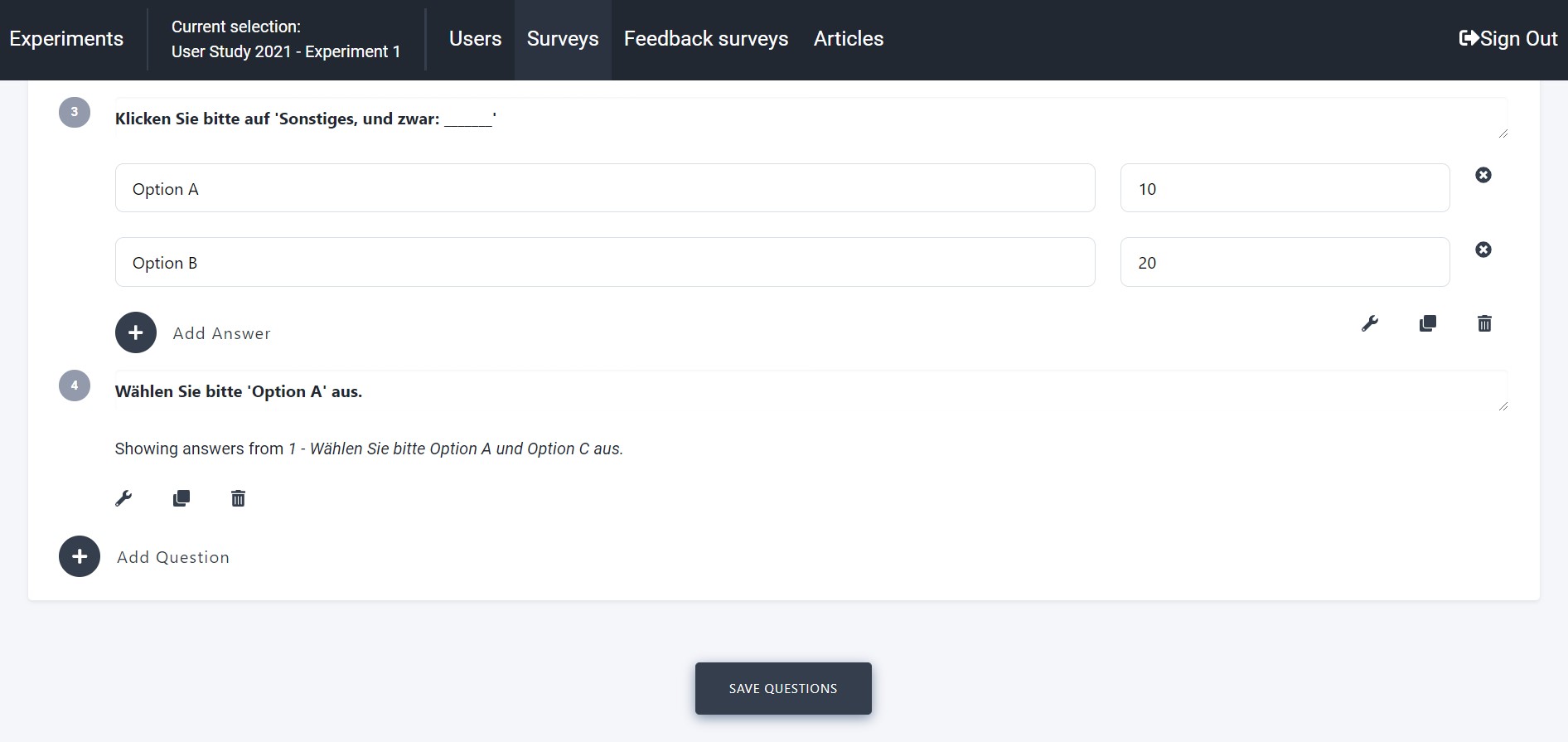Open settings wrench for question 4
Screen dimensions: 1568x742
pos(123,498)
